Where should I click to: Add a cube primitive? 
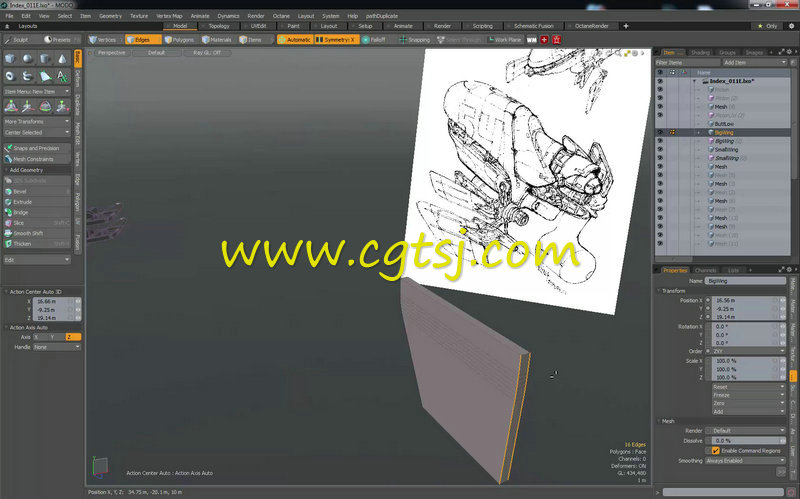point(10,59)
